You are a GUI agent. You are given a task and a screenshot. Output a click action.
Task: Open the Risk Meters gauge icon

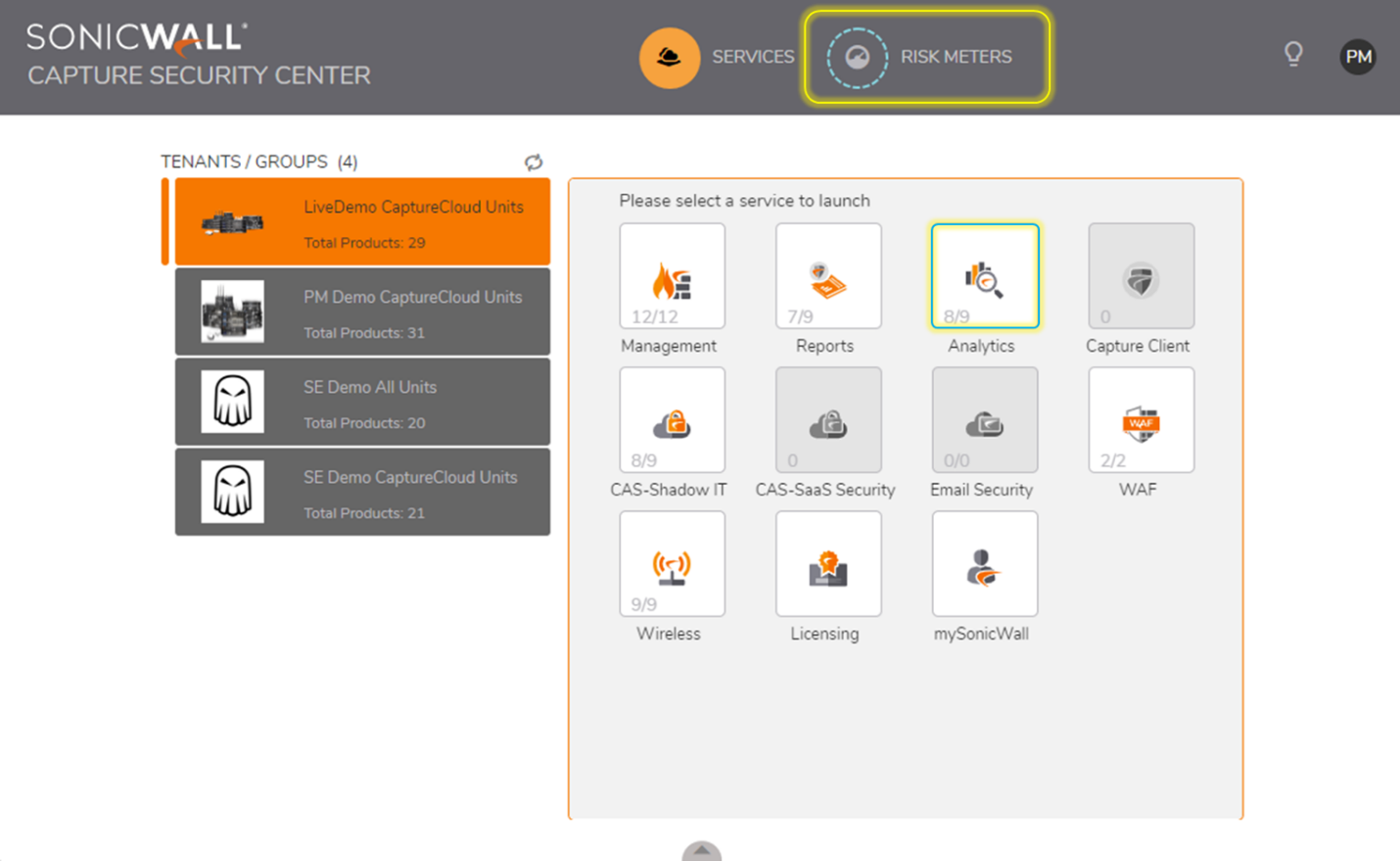point(857,58)
